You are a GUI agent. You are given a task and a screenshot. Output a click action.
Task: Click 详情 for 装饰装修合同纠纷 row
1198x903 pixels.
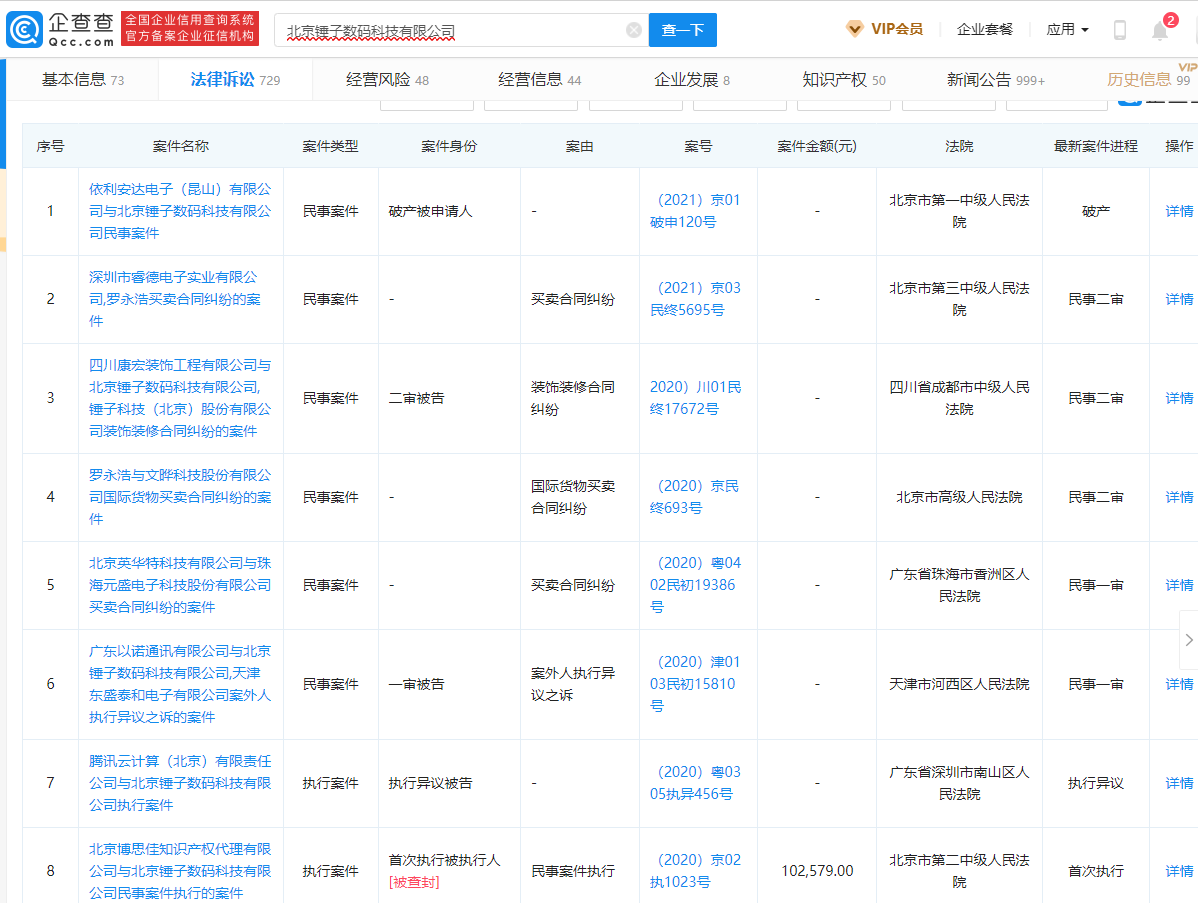[1179, 398]
